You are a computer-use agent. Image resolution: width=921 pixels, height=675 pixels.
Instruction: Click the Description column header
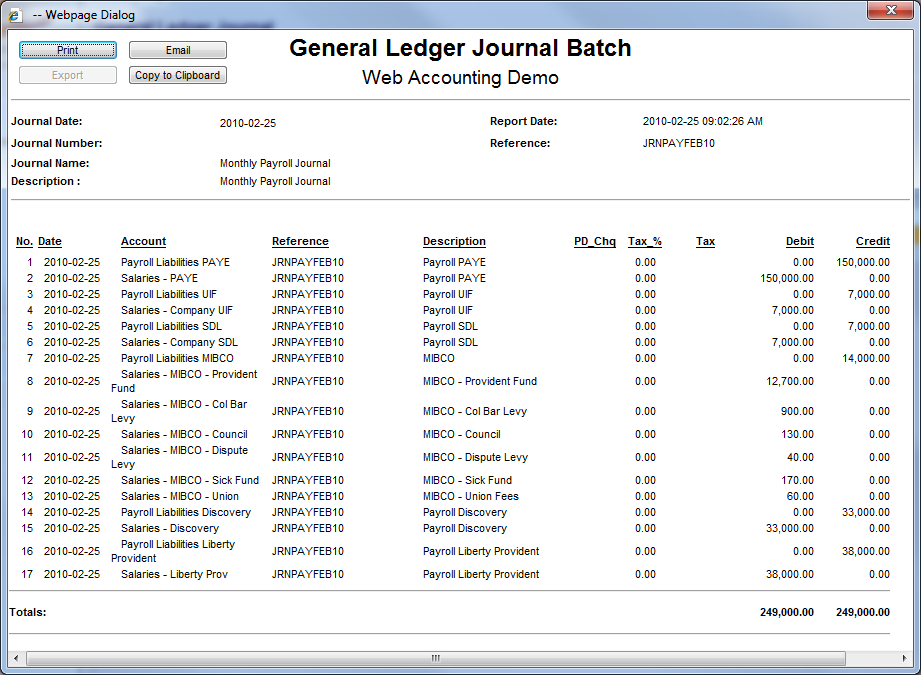454,241
